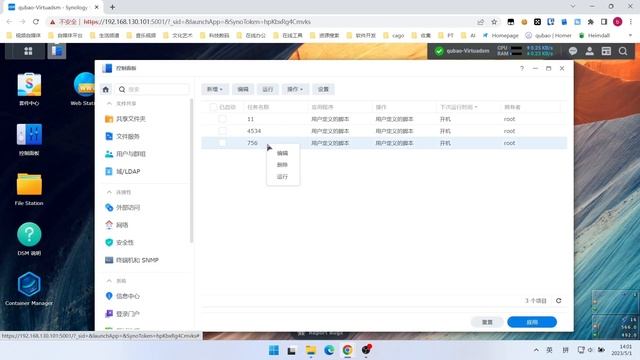Click the help question mark in Control Panel

tap(522, 68)
